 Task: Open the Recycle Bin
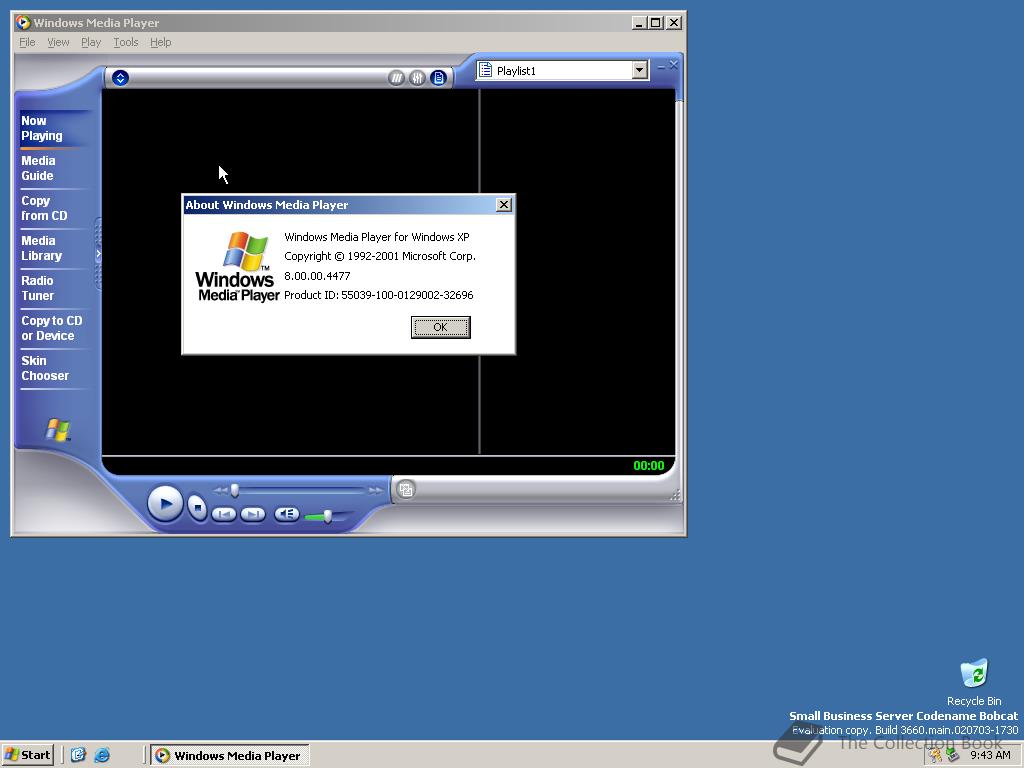coord(974,682)
